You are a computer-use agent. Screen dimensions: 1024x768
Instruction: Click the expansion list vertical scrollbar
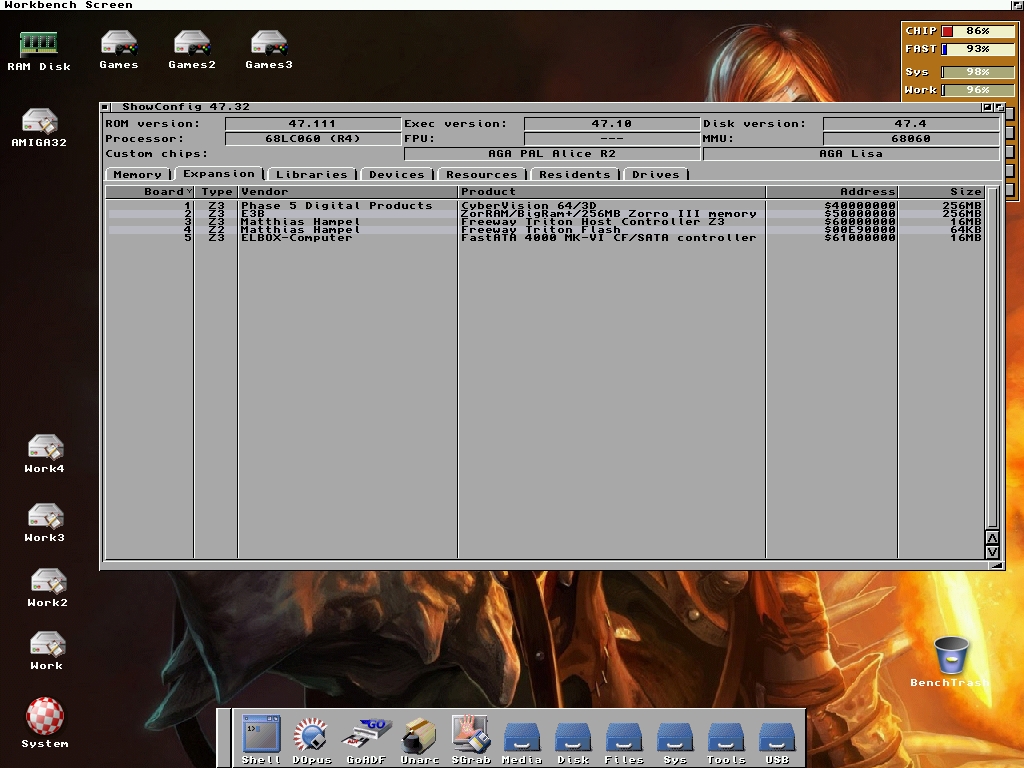992,358
